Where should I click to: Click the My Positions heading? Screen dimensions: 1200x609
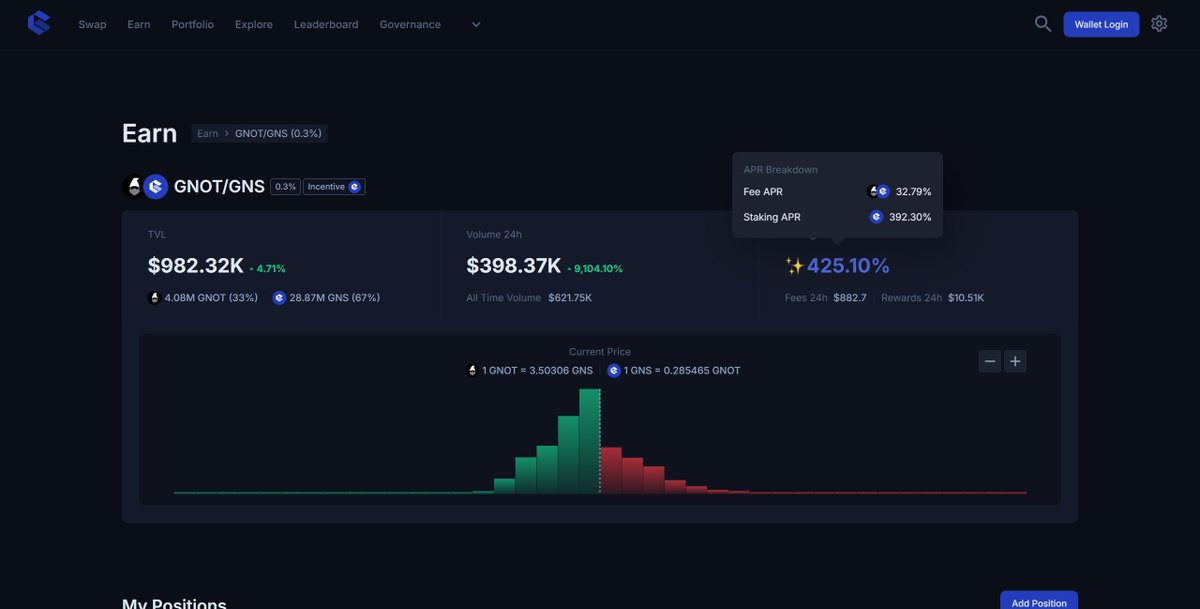174,603
